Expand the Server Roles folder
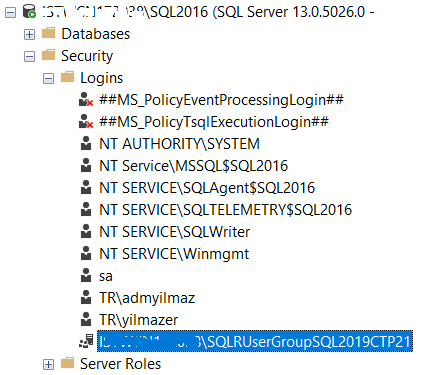The image size is (425, 375). (48, 364)
